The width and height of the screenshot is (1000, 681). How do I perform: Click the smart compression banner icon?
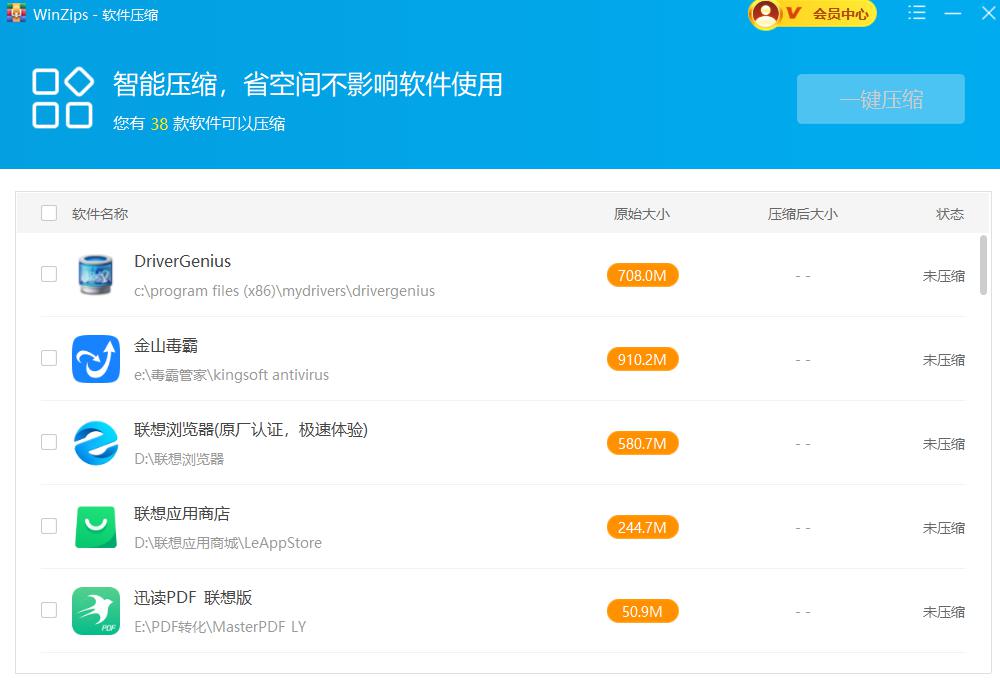tap(62, 98)
